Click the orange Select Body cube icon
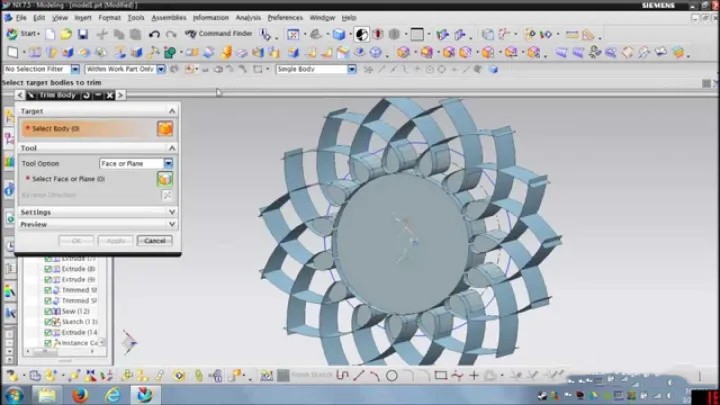720x405 pixels. [x=165, y=129]
